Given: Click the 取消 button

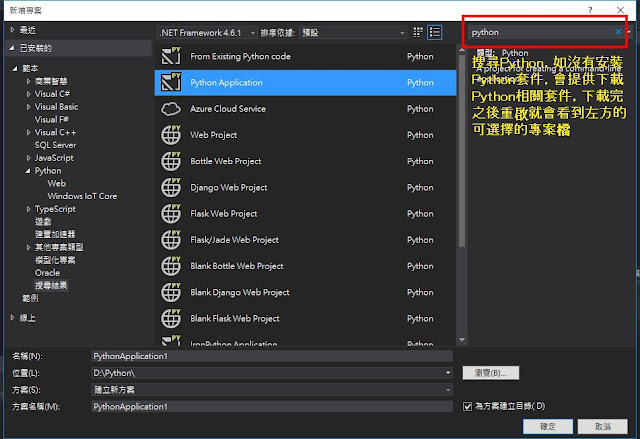Looking at the screenshot, I should point(603,426).
